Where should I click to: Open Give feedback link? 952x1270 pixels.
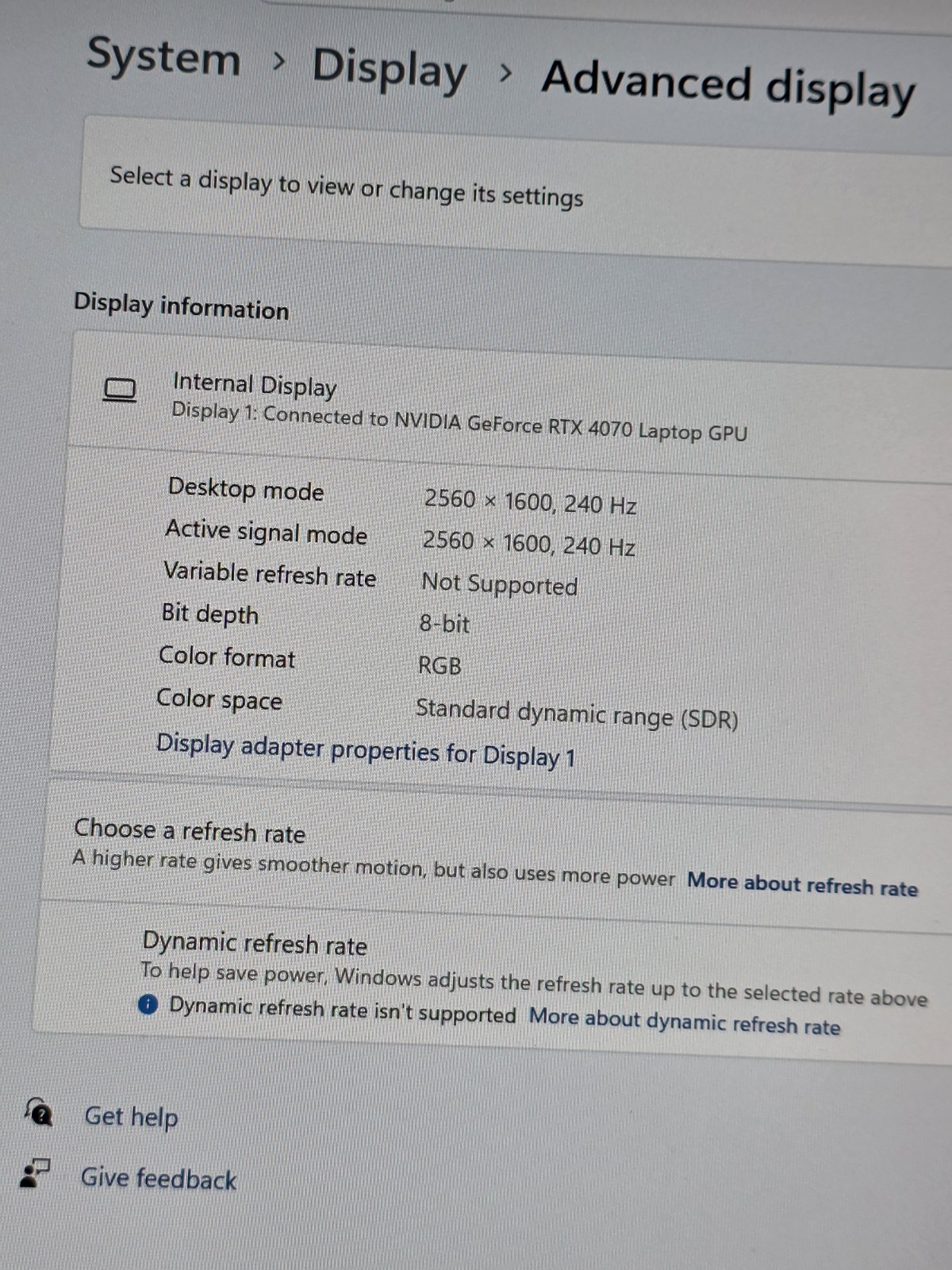coord(159,1179)
